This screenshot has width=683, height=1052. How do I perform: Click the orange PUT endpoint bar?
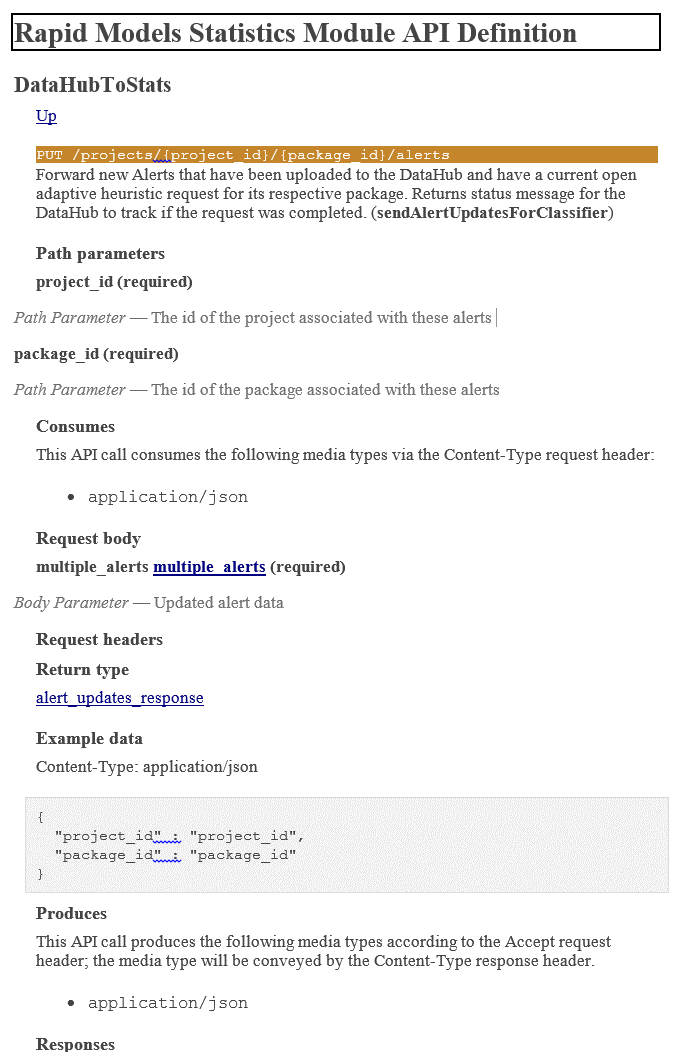[346, 155]
